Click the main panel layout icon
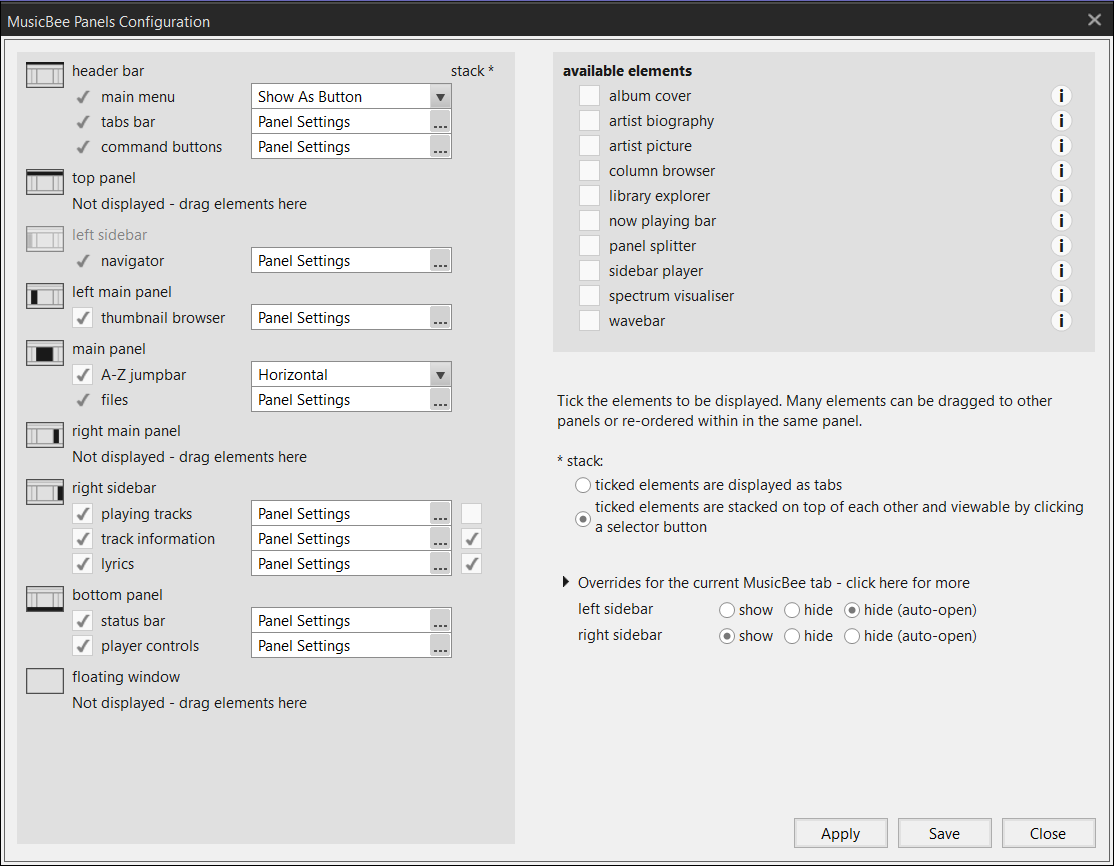 pyautogui.click(x=45, y=353)
